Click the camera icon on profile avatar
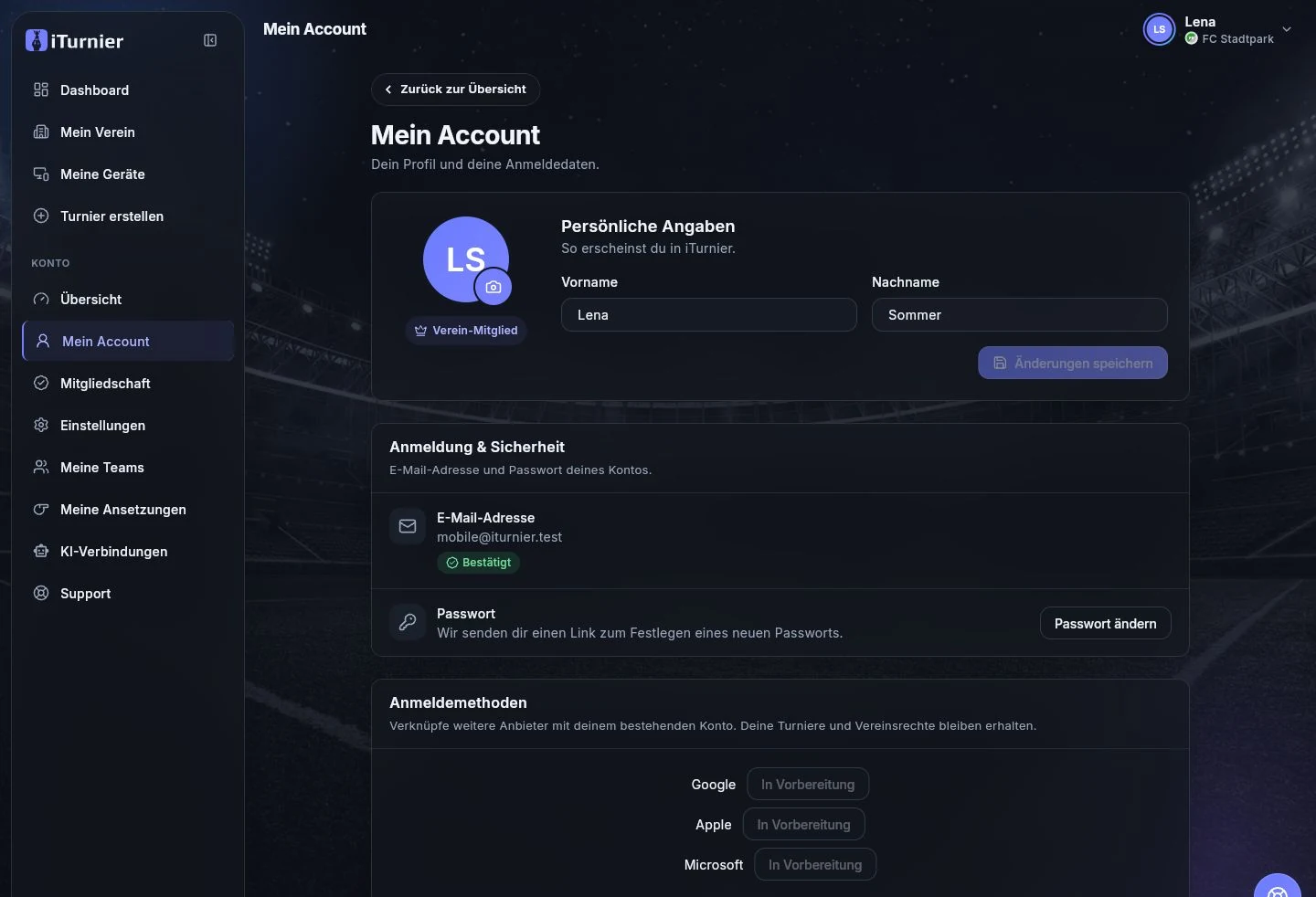 pyautogui.click(x=493, y=287)
